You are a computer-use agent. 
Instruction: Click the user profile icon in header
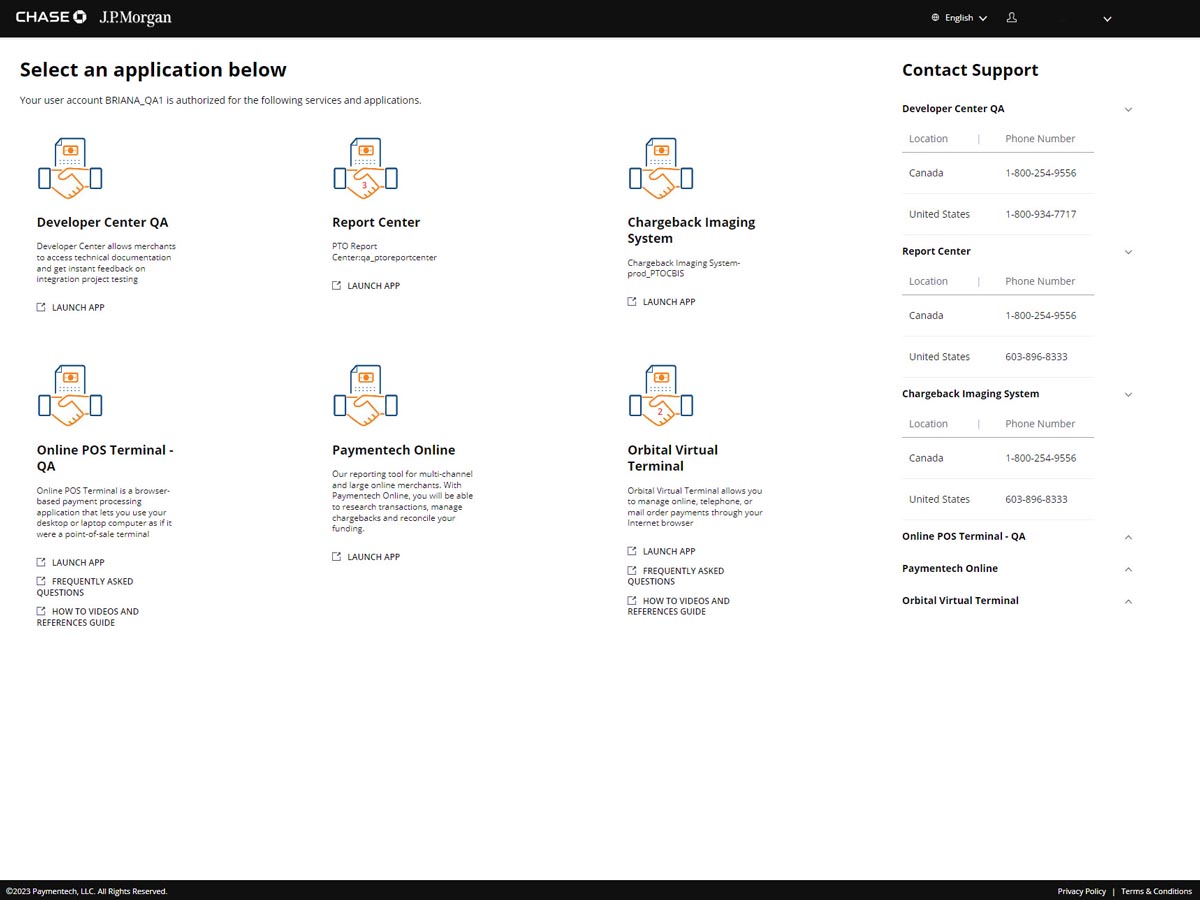click(x=1012, y=18)
